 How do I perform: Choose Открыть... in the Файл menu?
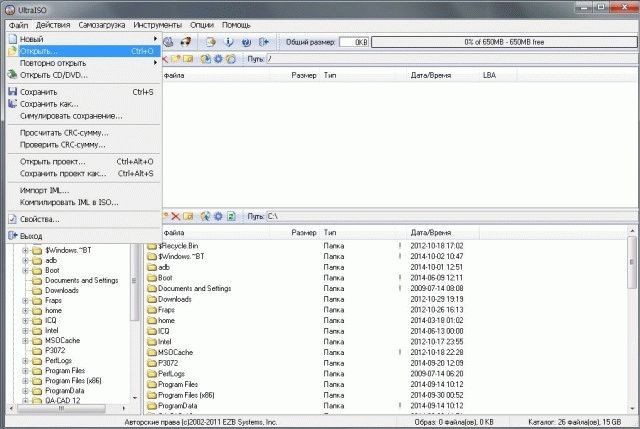click(84, 51)
